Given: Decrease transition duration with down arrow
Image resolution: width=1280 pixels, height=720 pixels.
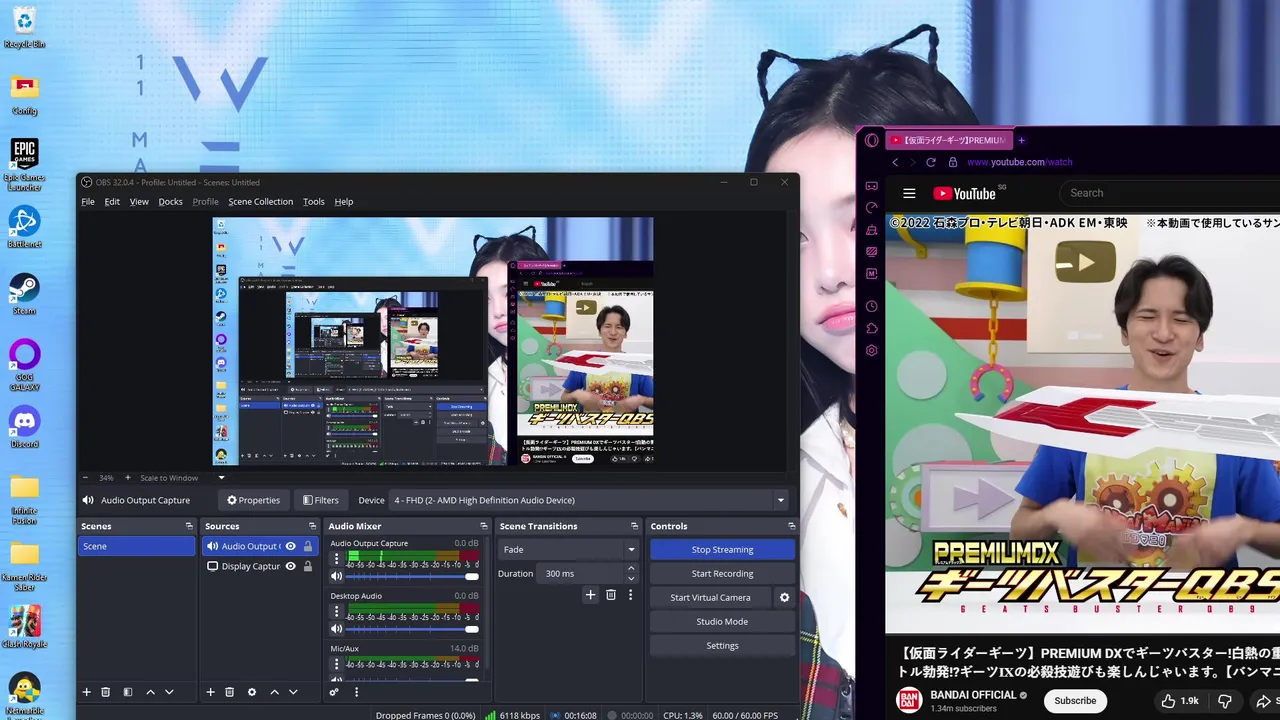Looking at the screenshot, I should point(631,578).
